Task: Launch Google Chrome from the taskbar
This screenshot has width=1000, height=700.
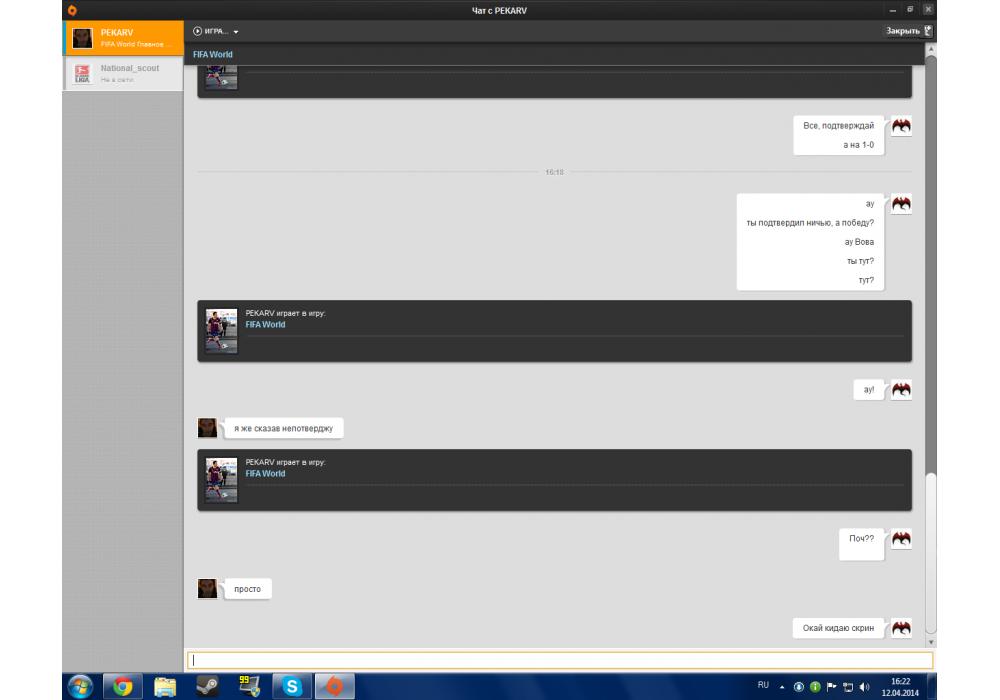Action: (123, 686)
